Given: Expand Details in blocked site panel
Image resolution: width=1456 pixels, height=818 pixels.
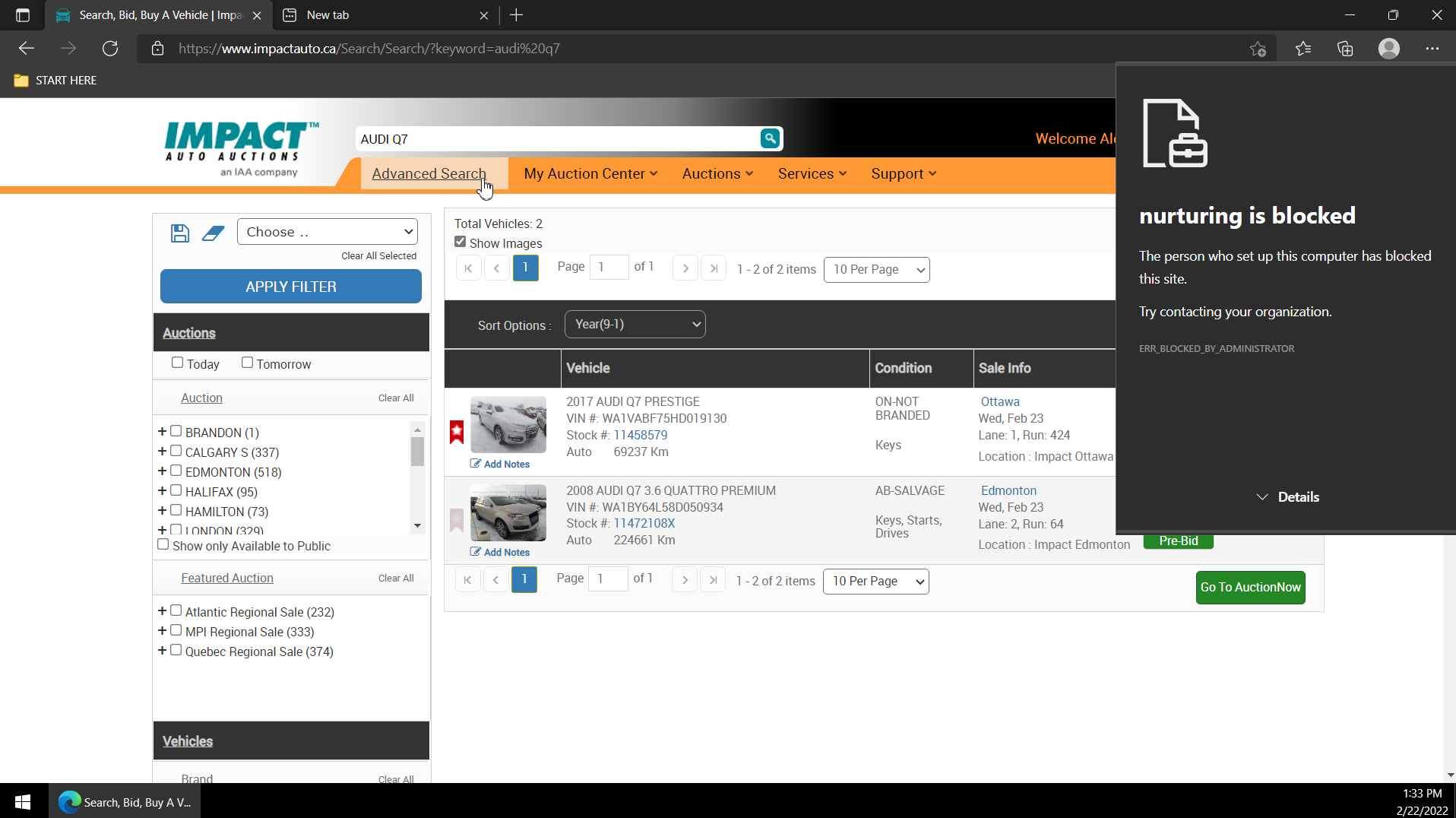Looking at the screenshot, I should pyautogui.click(x=1287, y=497).
